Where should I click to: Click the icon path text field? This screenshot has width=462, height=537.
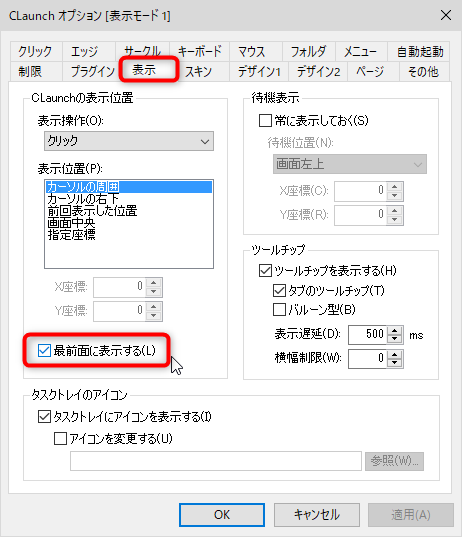pos(216,461)
